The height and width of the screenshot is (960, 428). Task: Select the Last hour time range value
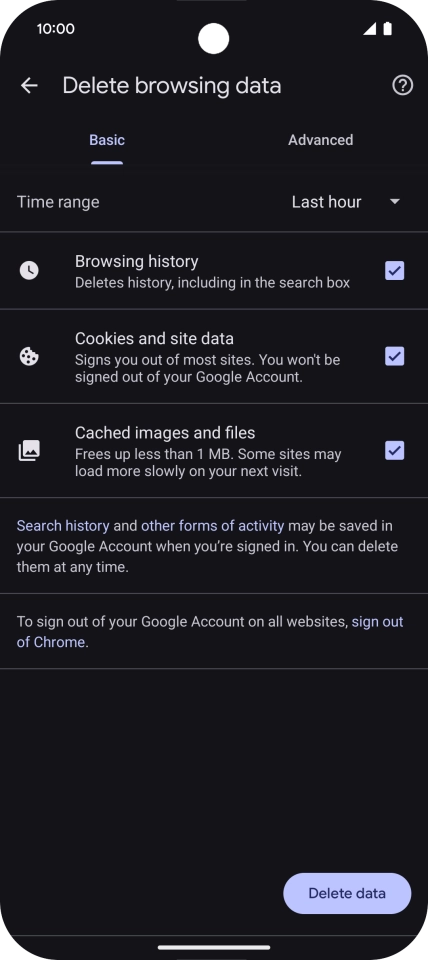coord(326,202)
